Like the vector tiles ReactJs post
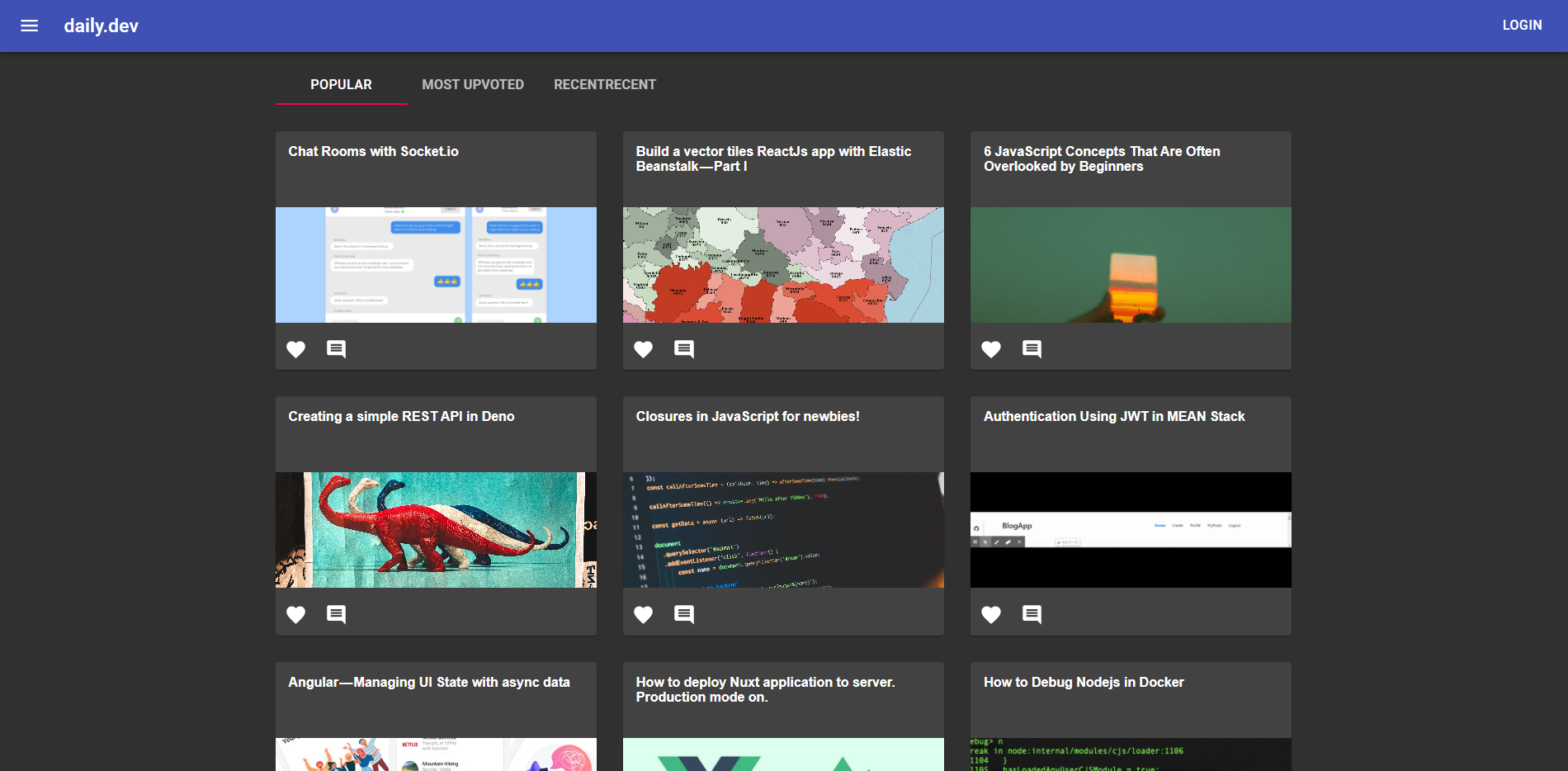The height and width of the screenshot is (771, 1568). (643, 349)
